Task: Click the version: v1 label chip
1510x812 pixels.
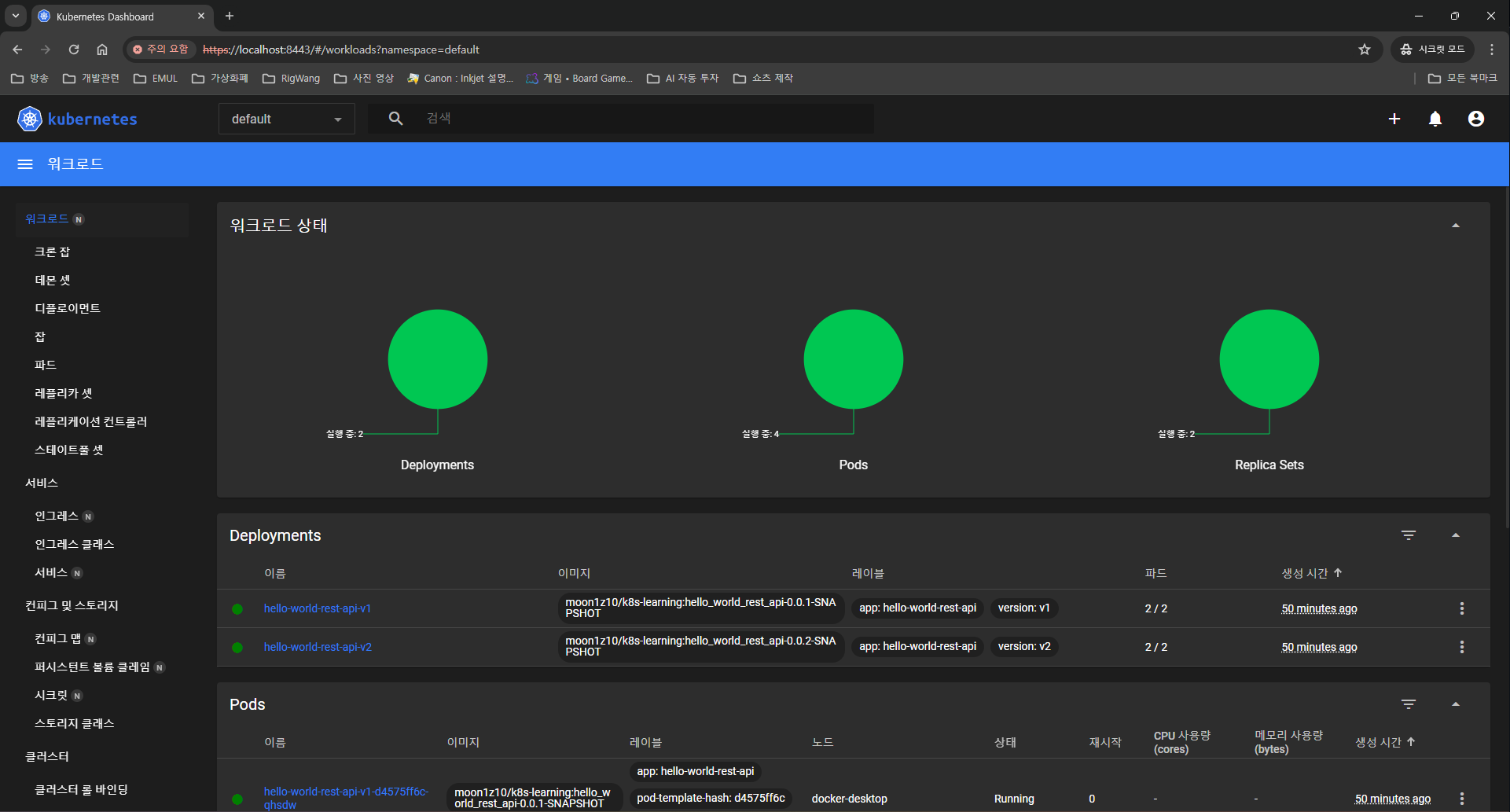Action: point(1023,608)
